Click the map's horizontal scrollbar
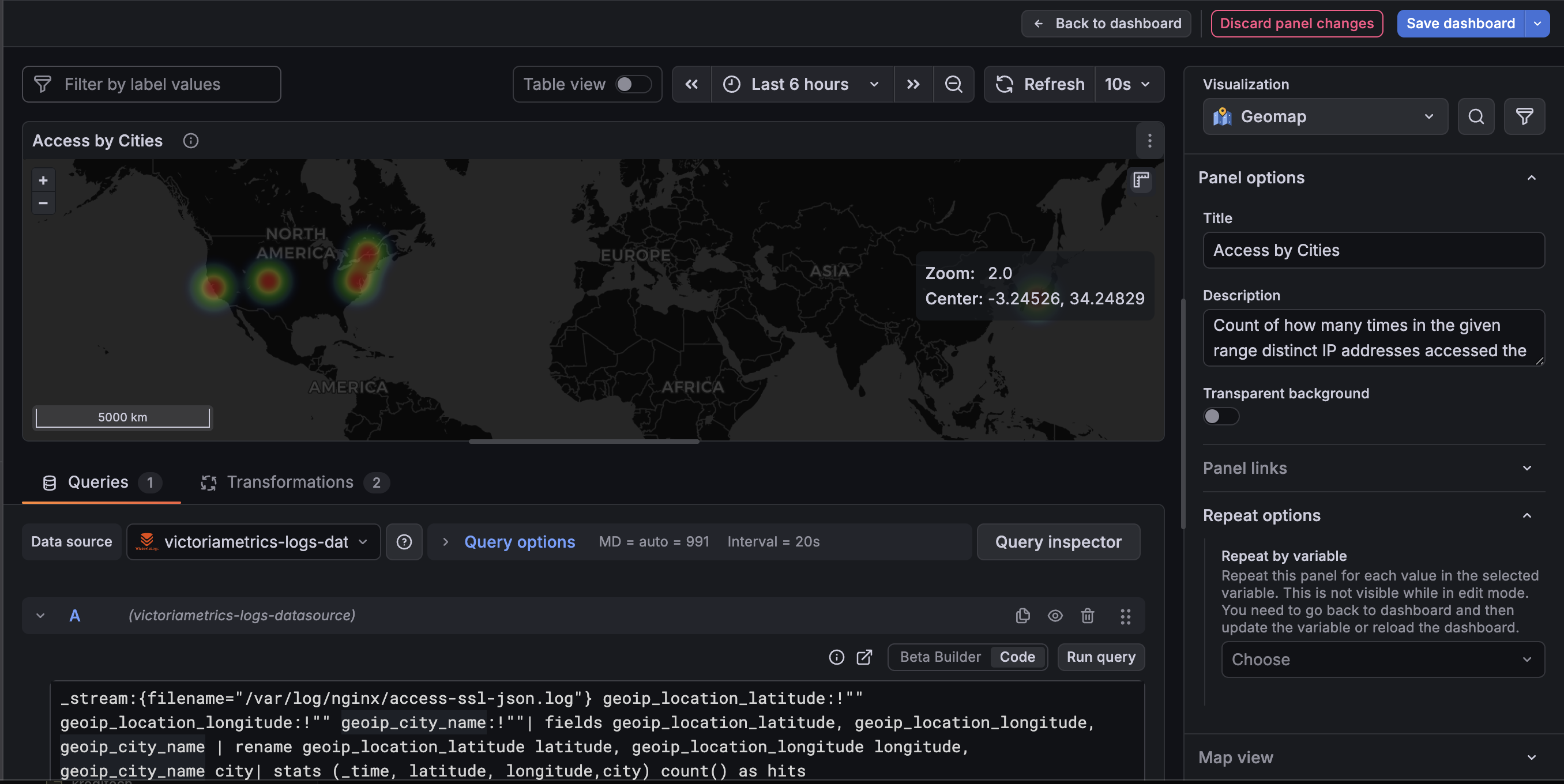The height and width of the screenshot is (784, 1564). pos(584,442)
